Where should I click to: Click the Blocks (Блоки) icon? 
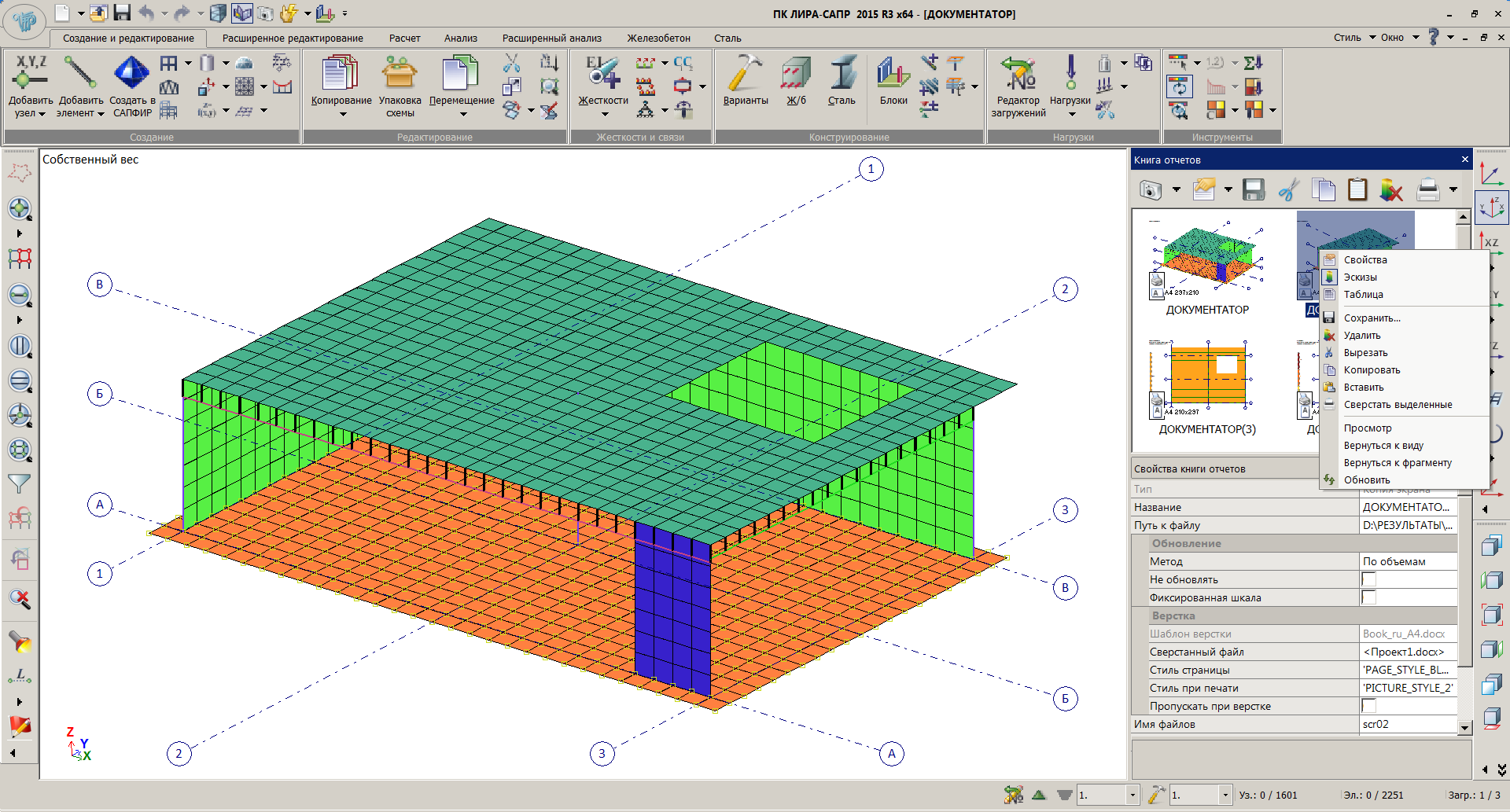893,75
